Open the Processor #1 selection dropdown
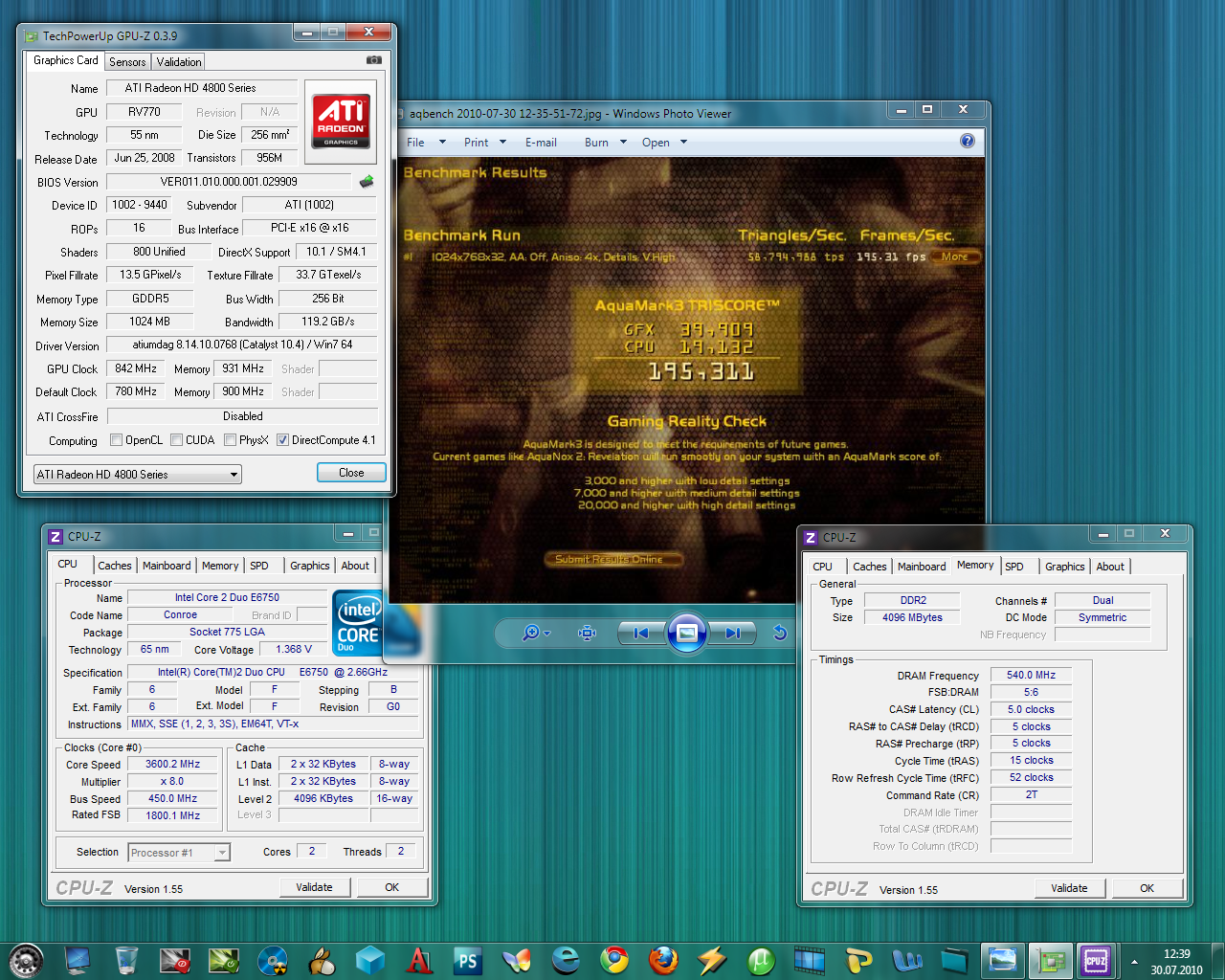The height and width of the screenshot is (980, 1225). pos(179,852)
